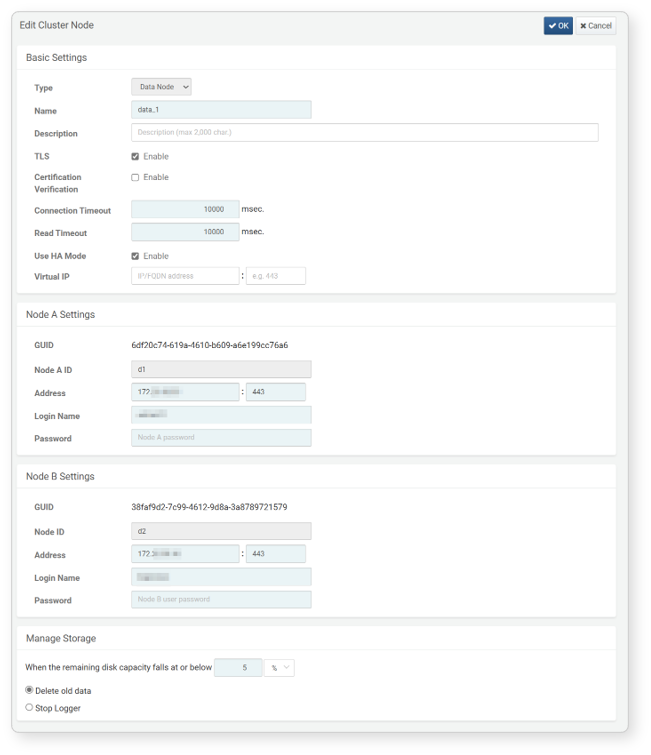Click the Node B Settings section heading
Image resolution: width=651 pixels, height=755 pixels.
point(60,476)
